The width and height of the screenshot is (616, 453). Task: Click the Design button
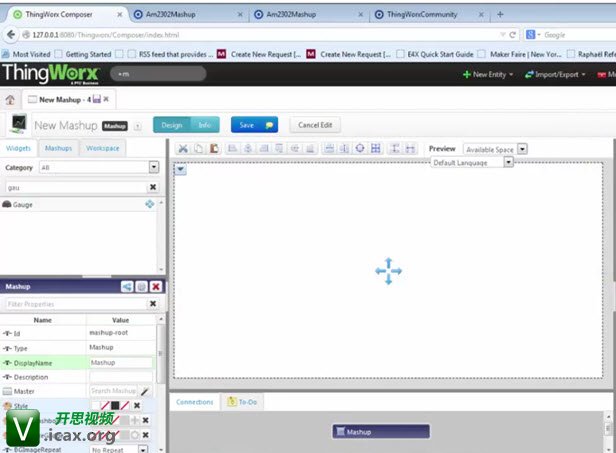[x=172, y=125]
